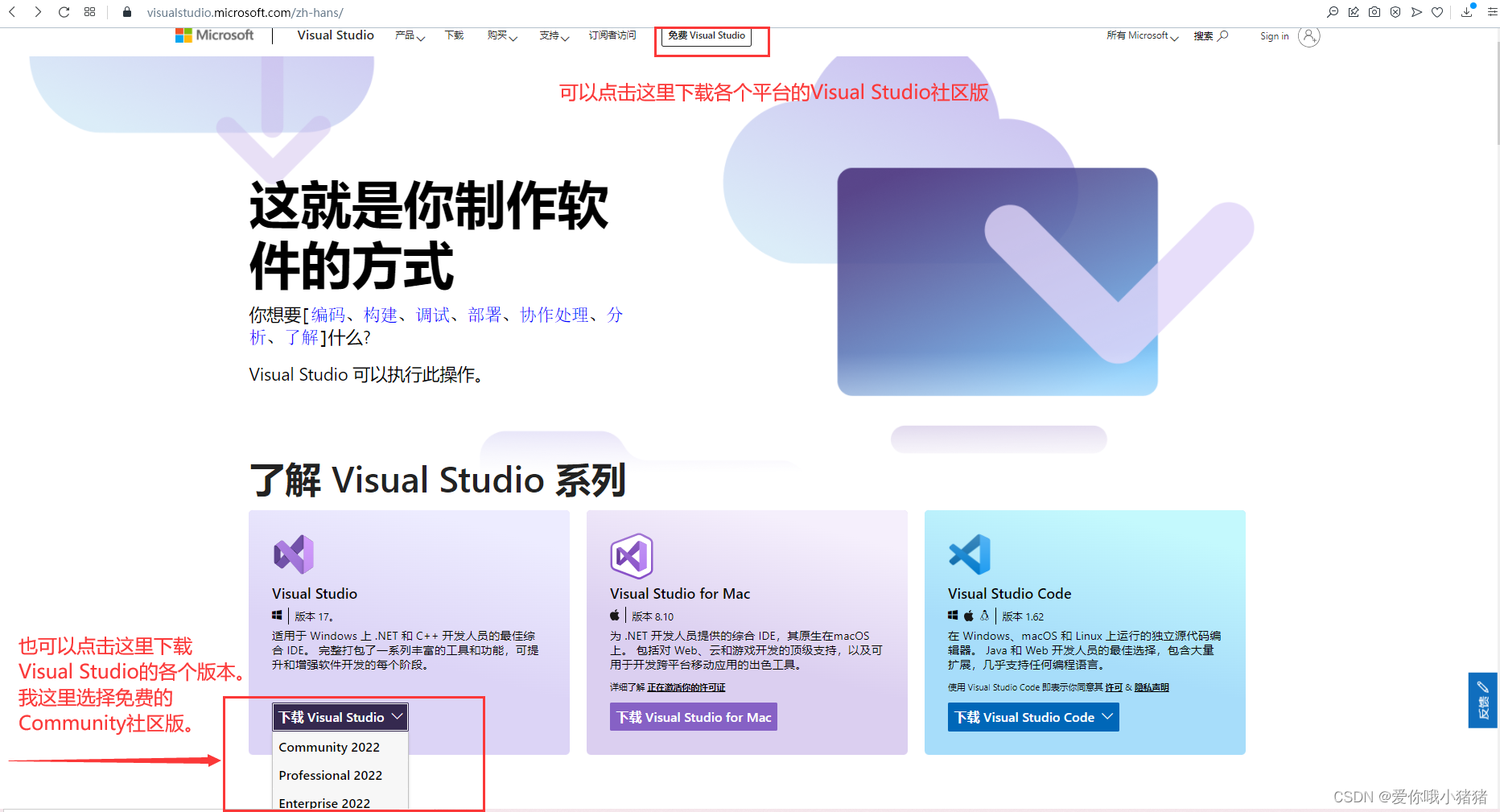Expand the 所有 Microsoft dropdown
The height and width of the screenshot is (812, 1500).
[1141, 35]
